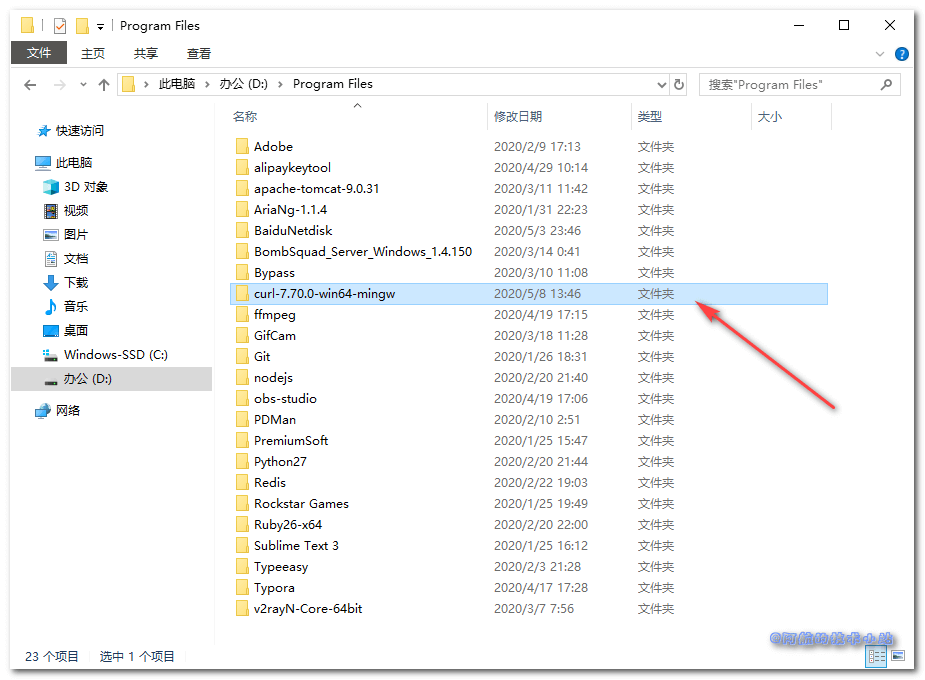Collapse the ribbon with the chevron
This screenshot has width=925, height=680.
tap(880, 53)
